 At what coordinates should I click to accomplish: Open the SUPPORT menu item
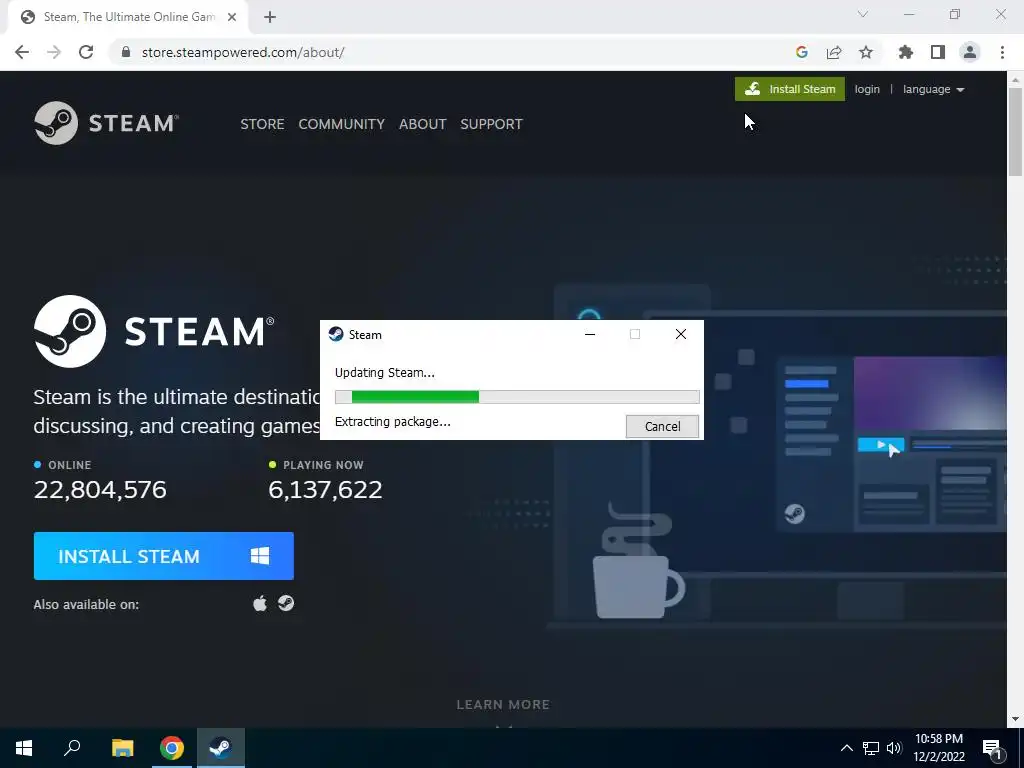[x=491, y=124]
